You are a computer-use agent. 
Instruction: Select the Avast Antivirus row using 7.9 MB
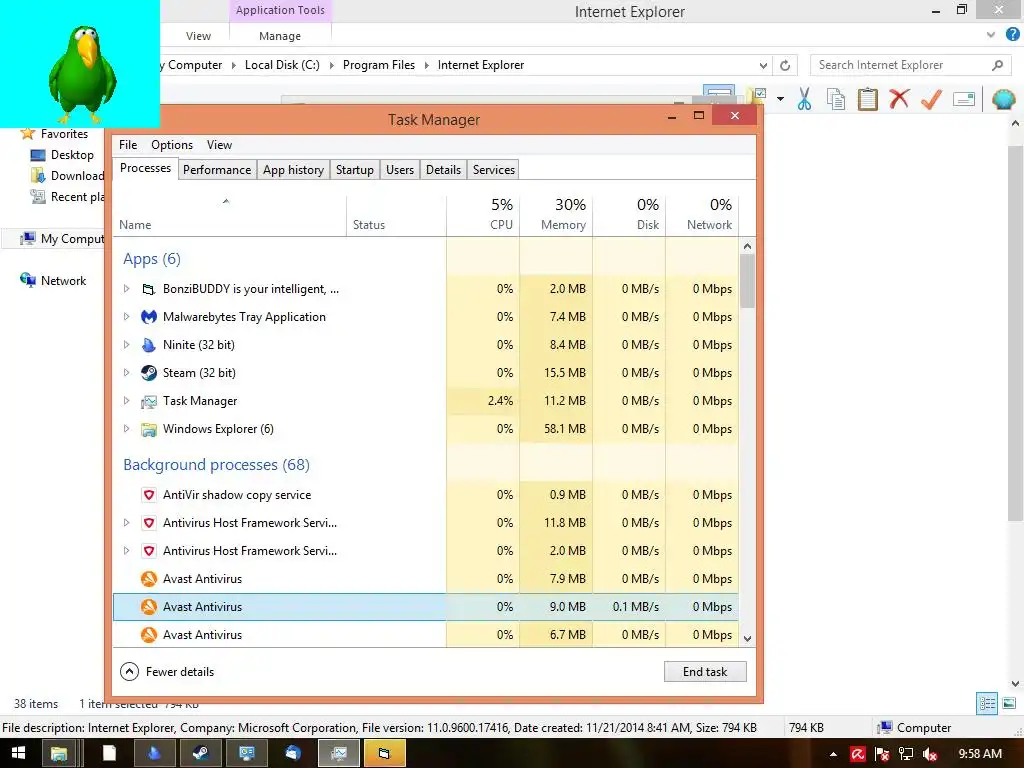click(426, 579)
